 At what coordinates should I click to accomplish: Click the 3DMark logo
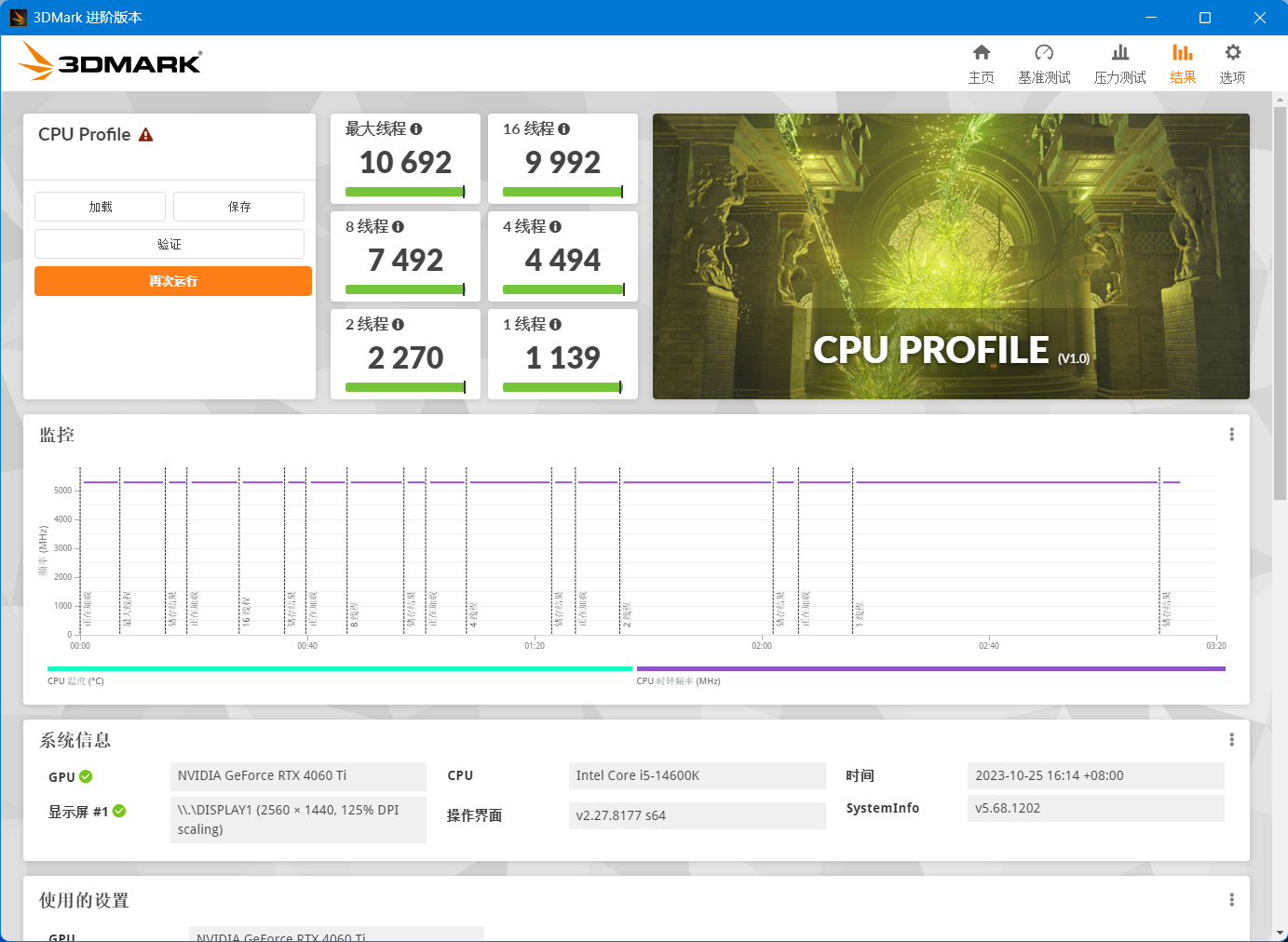110,61
